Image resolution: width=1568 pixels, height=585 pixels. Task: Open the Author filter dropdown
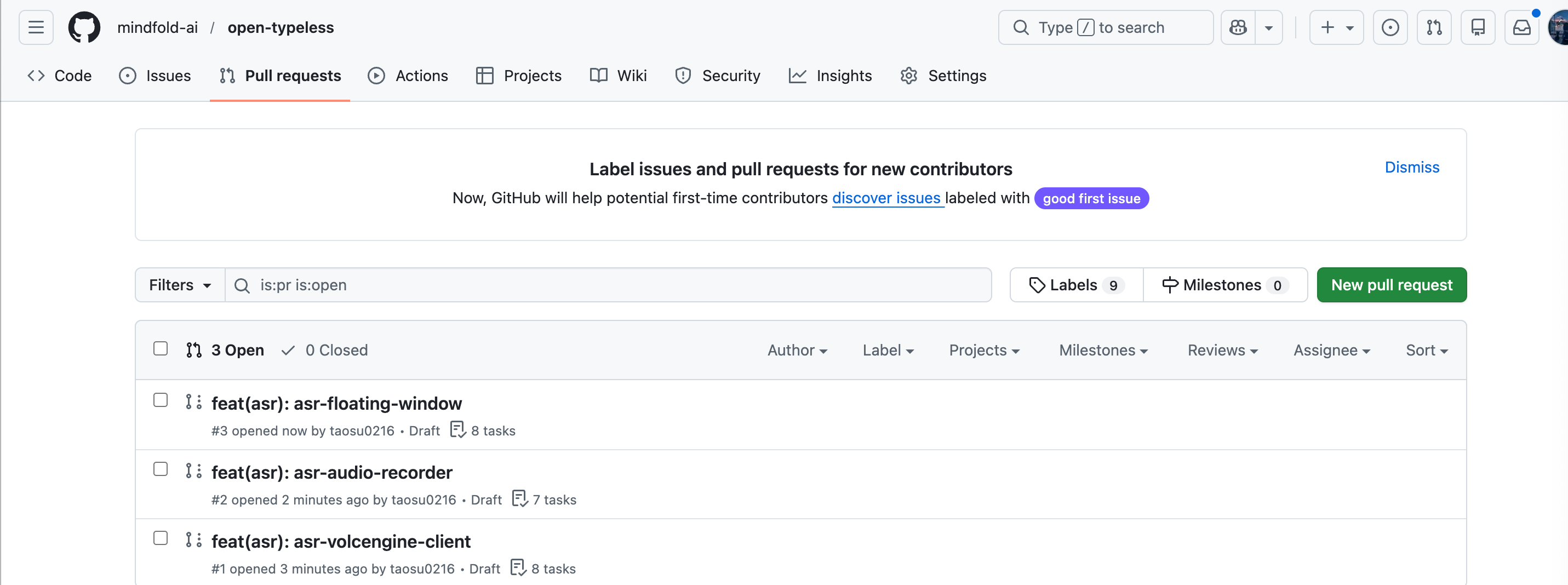coord(797,350)
